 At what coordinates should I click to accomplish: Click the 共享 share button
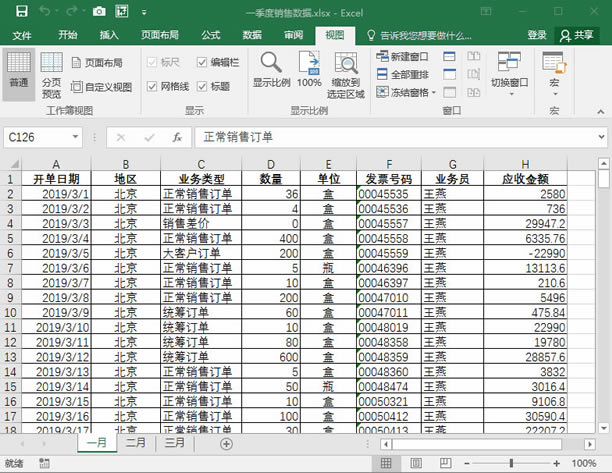(x=576, y=35)
